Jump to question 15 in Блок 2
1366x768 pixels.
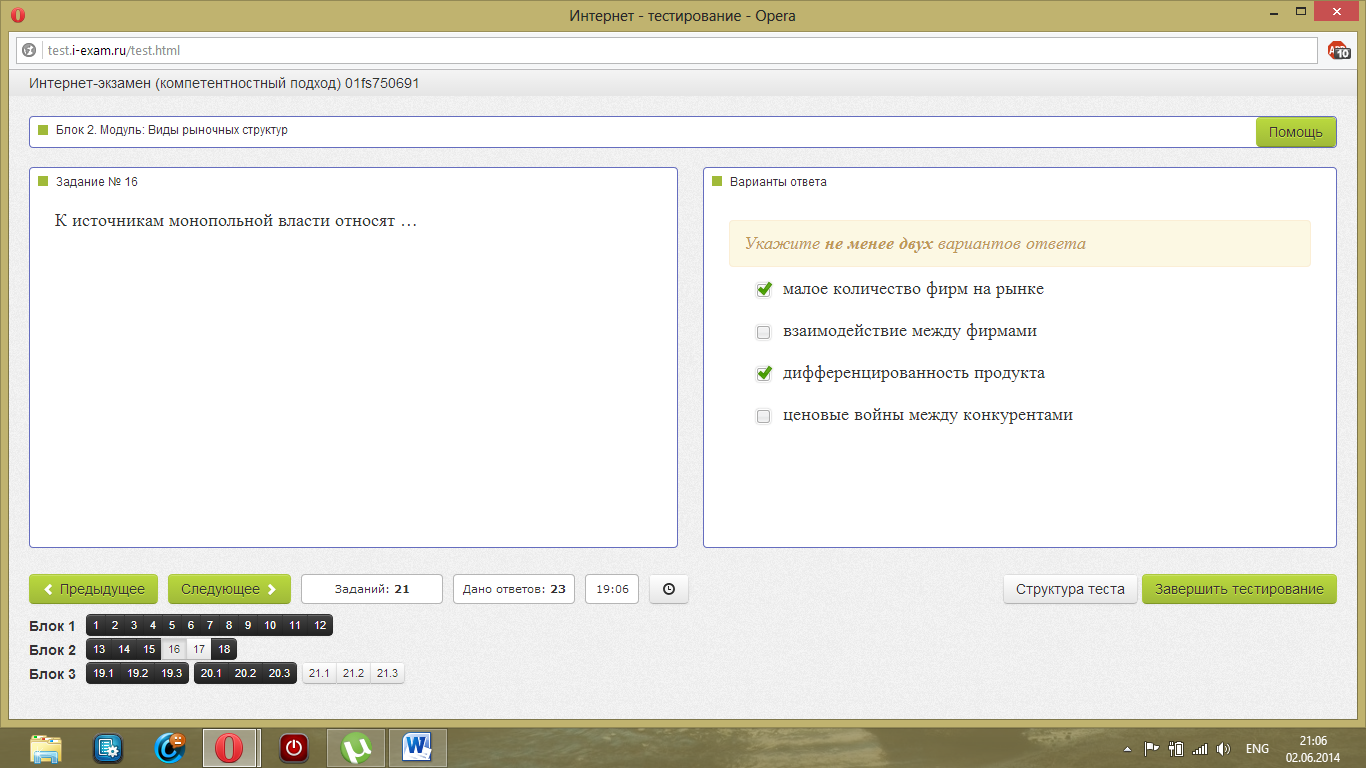point(149,649)
